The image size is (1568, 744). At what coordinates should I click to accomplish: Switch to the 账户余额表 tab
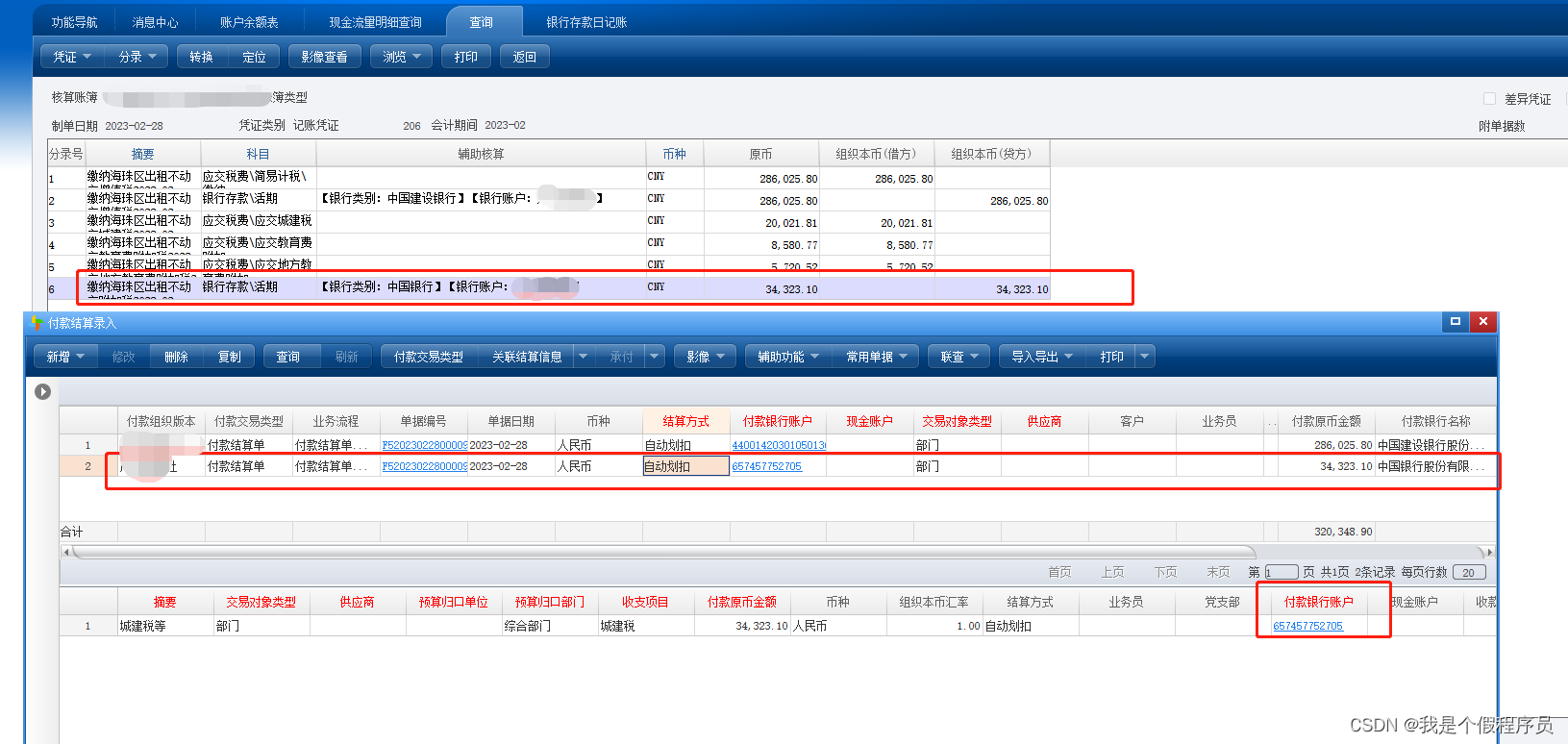pyautogui.click(x=249, y=22)
